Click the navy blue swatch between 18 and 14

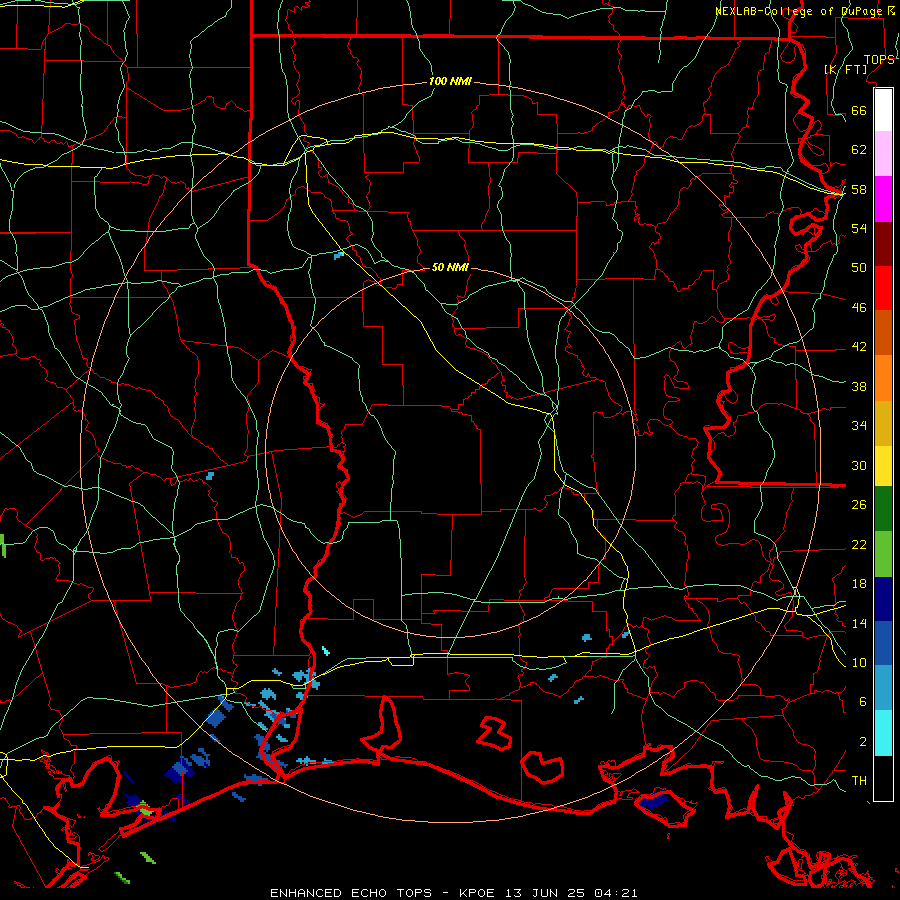[x=883, y=599]
